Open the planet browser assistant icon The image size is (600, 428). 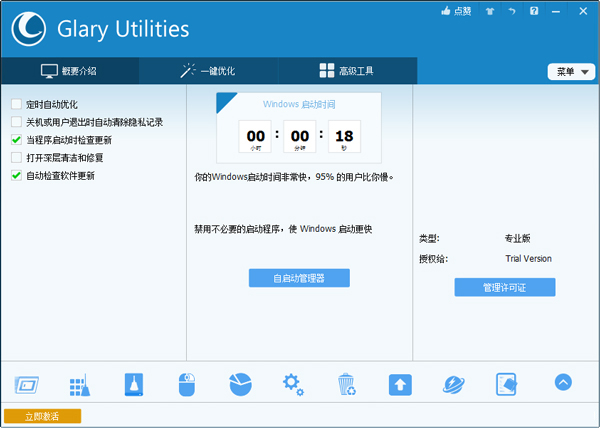(454, 385)
